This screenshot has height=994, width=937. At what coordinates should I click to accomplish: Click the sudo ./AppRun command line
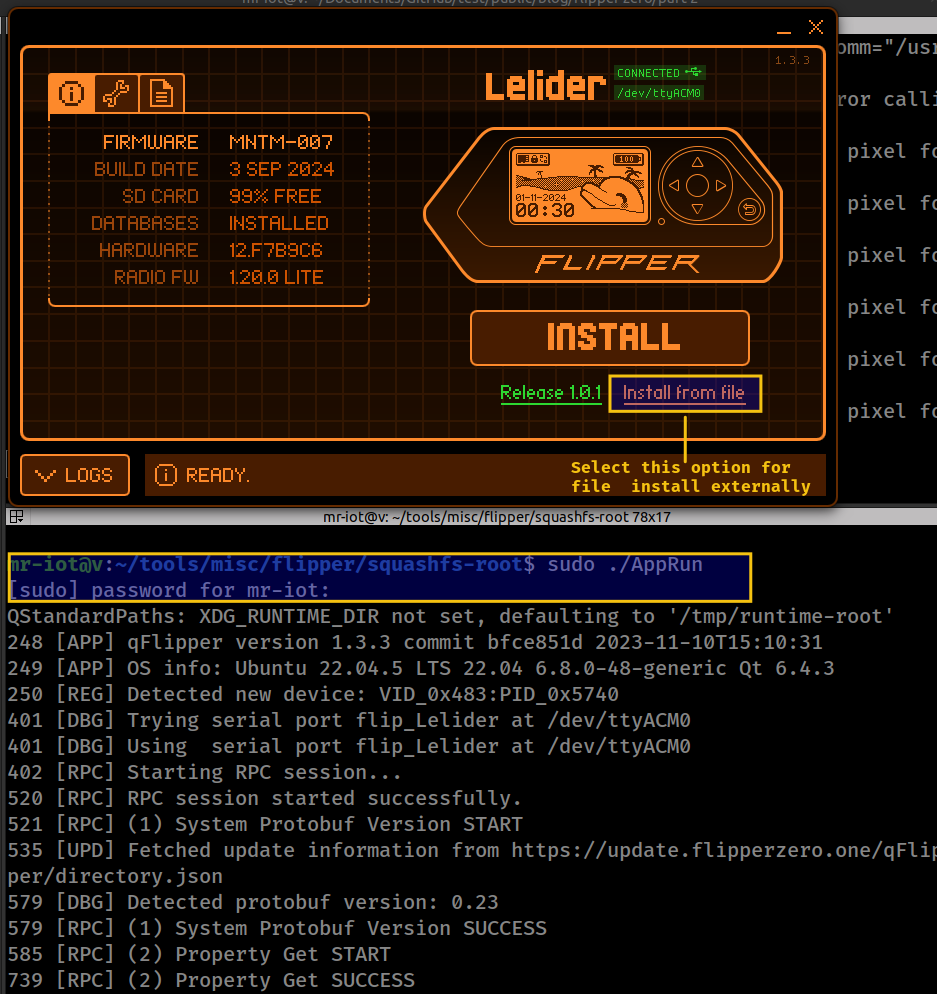tap(356, 564)
